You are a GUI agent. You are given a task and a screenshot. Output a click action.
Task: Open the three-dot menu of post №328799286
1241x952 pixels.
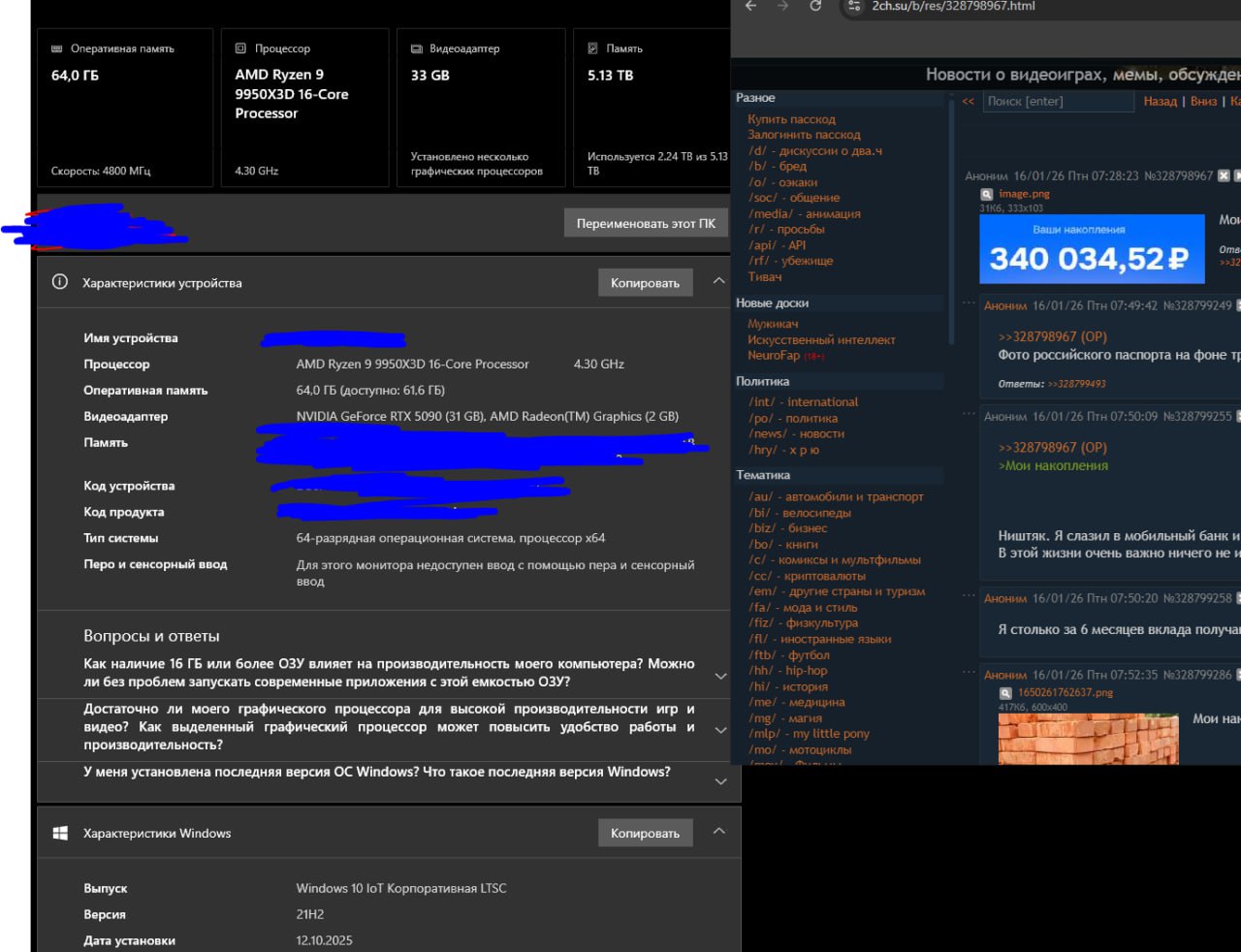point(969,672)
